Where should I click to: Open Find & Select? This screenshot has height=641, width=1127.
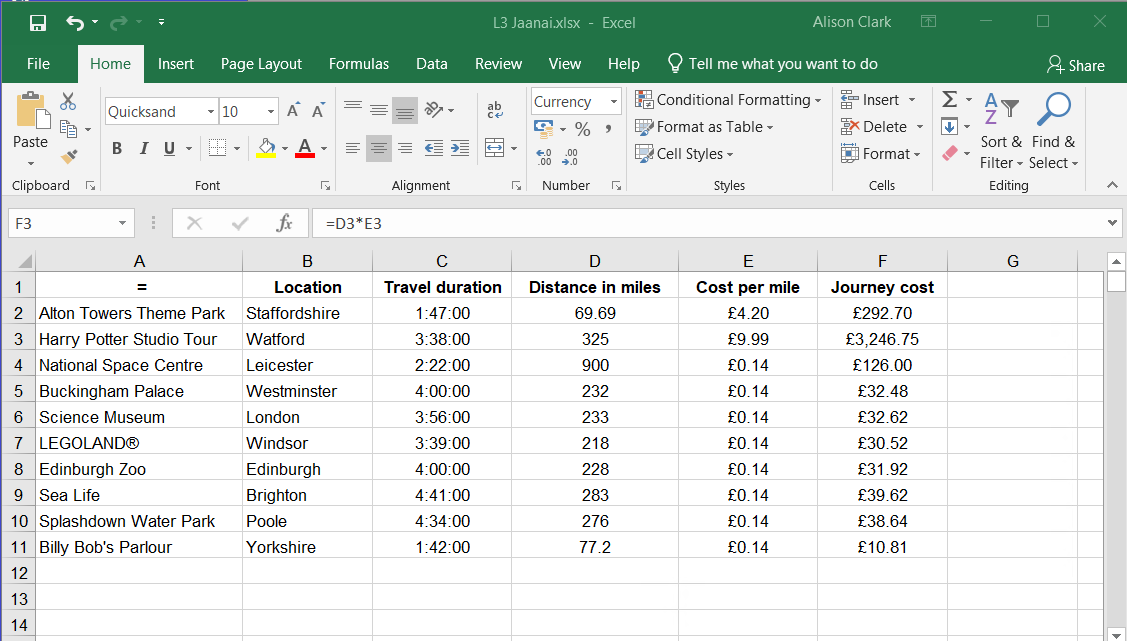click(1054, 131)
